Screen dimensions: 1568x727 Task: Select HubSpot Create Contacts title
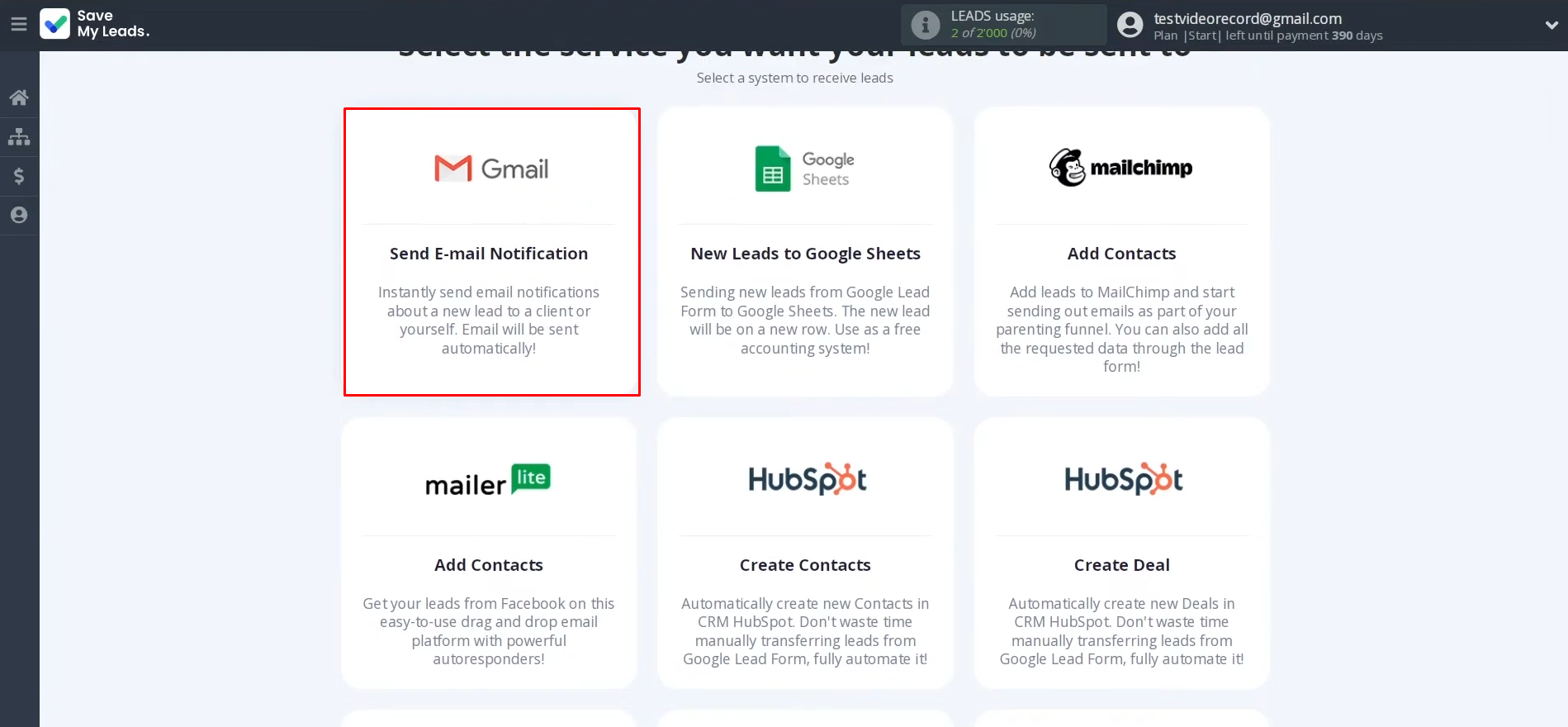(805, 565)
